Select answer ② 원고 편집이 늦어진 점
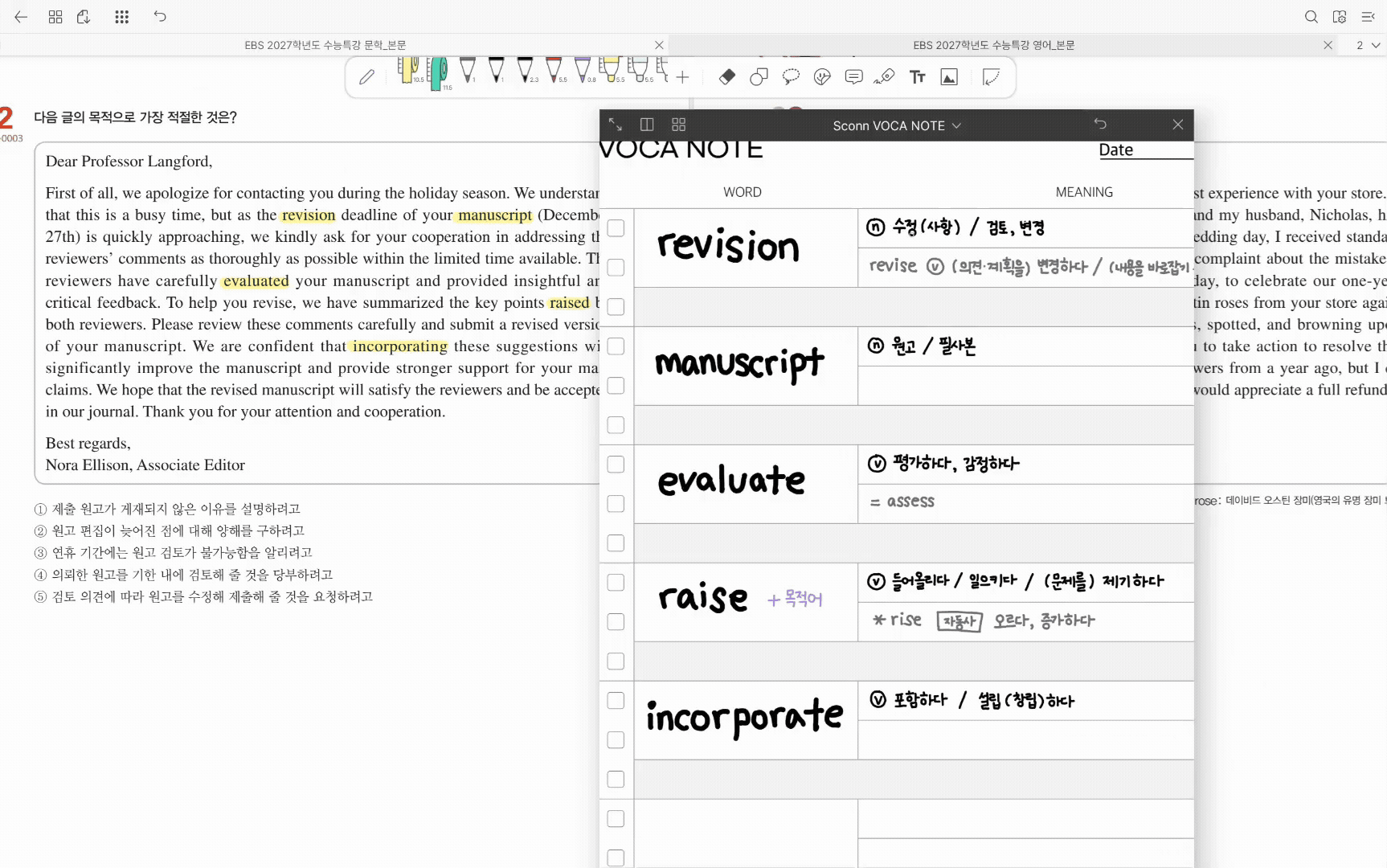Viewport: 1387px width, 868px height. click(170, 530)
